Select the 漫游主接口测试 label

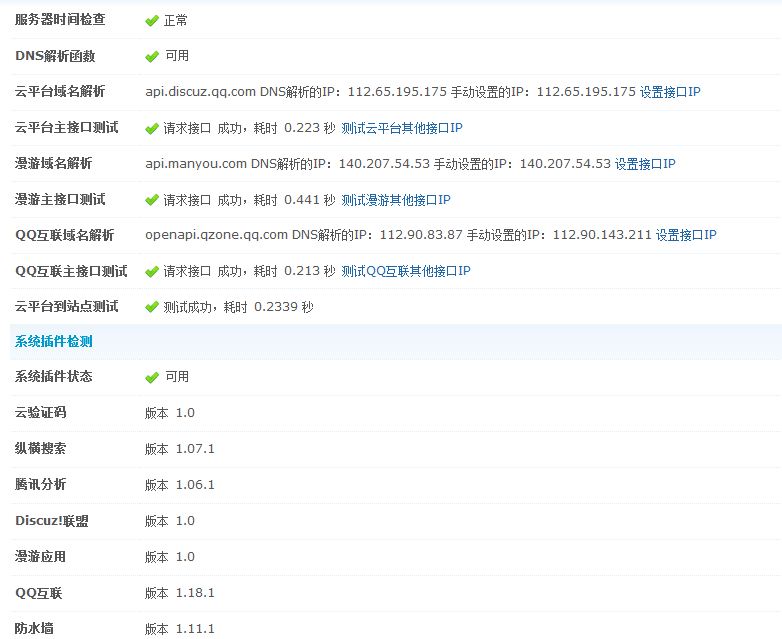tap(60, 200)
